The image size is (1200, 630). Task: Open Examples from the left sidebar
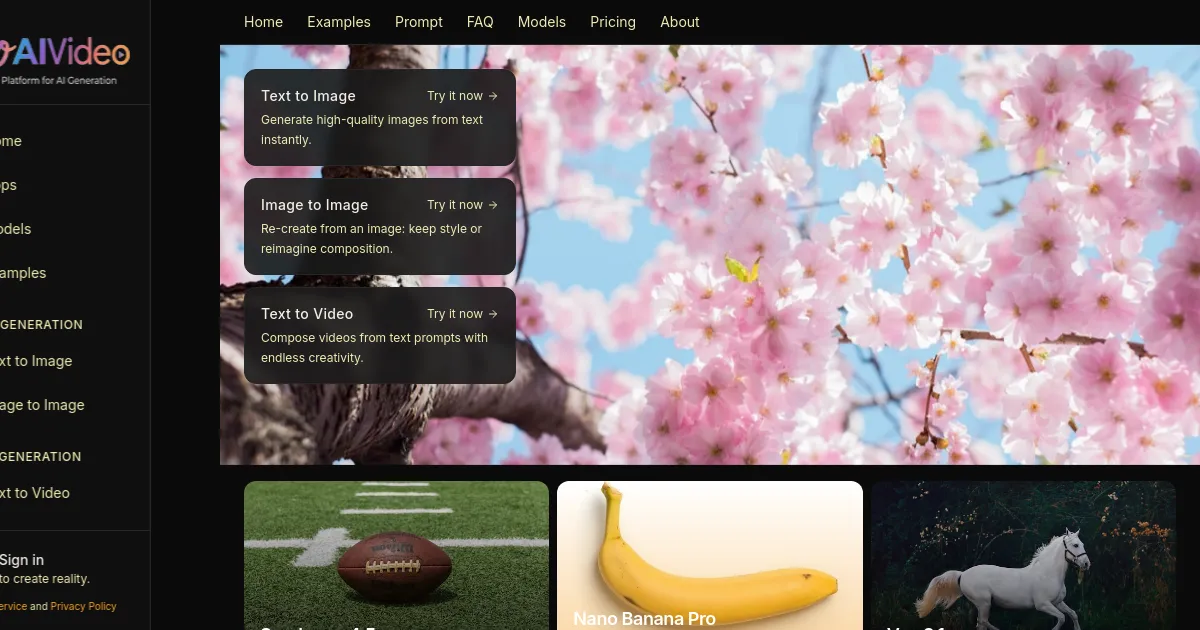pyautogui.click(x=22, y=273)
